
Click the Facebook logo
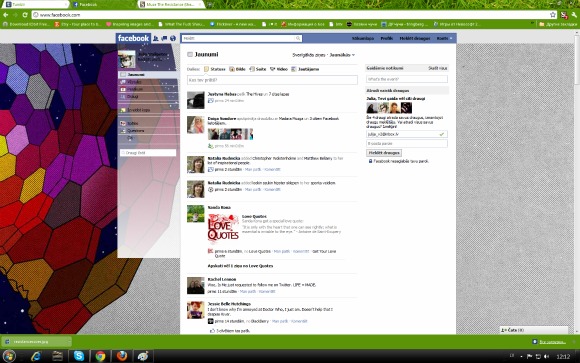(x=133, y=38)
